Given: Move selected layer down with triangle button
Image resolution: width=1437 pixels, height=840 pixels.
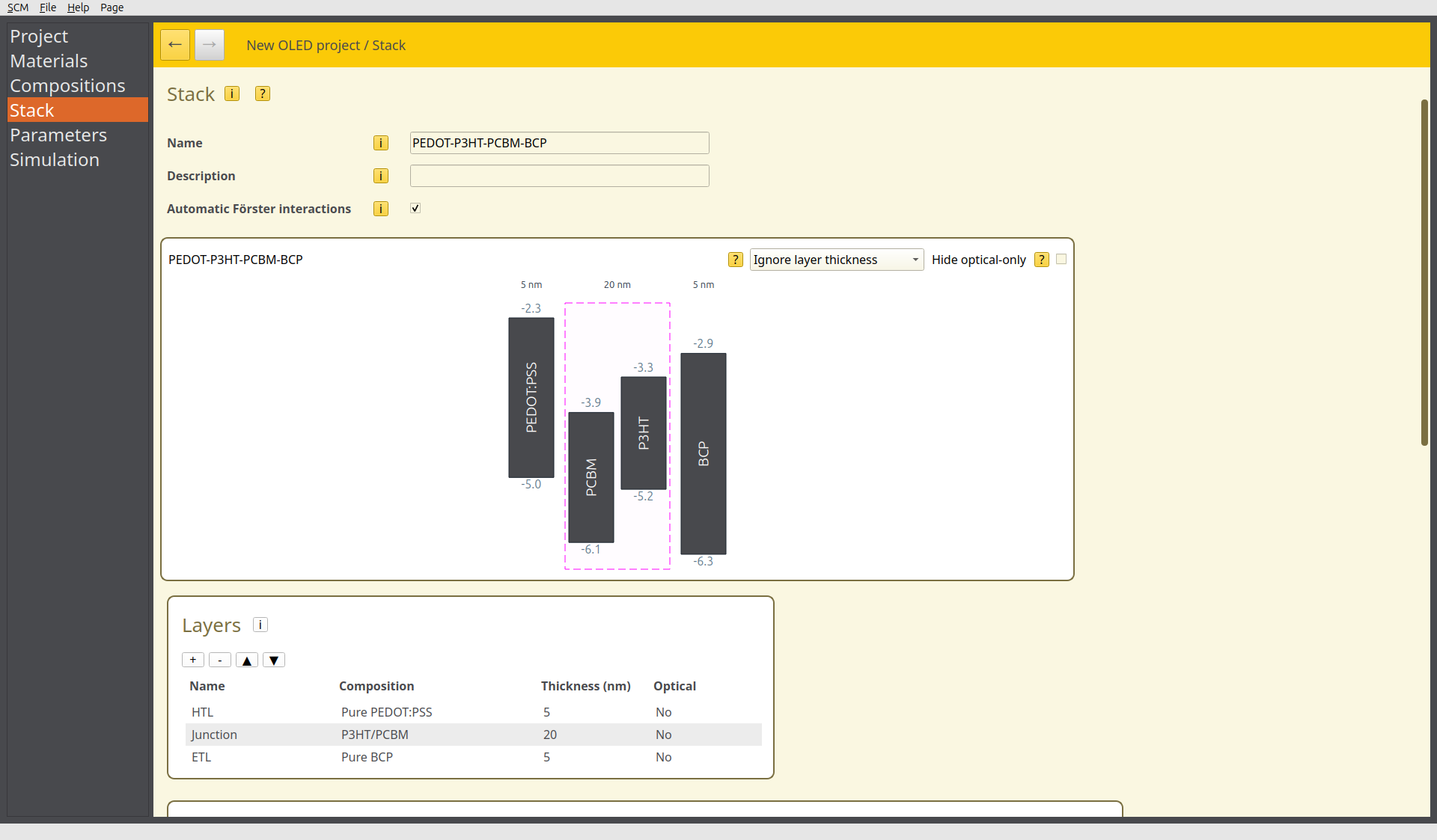Looking at the screenshot, I should [x=273, y=660].
